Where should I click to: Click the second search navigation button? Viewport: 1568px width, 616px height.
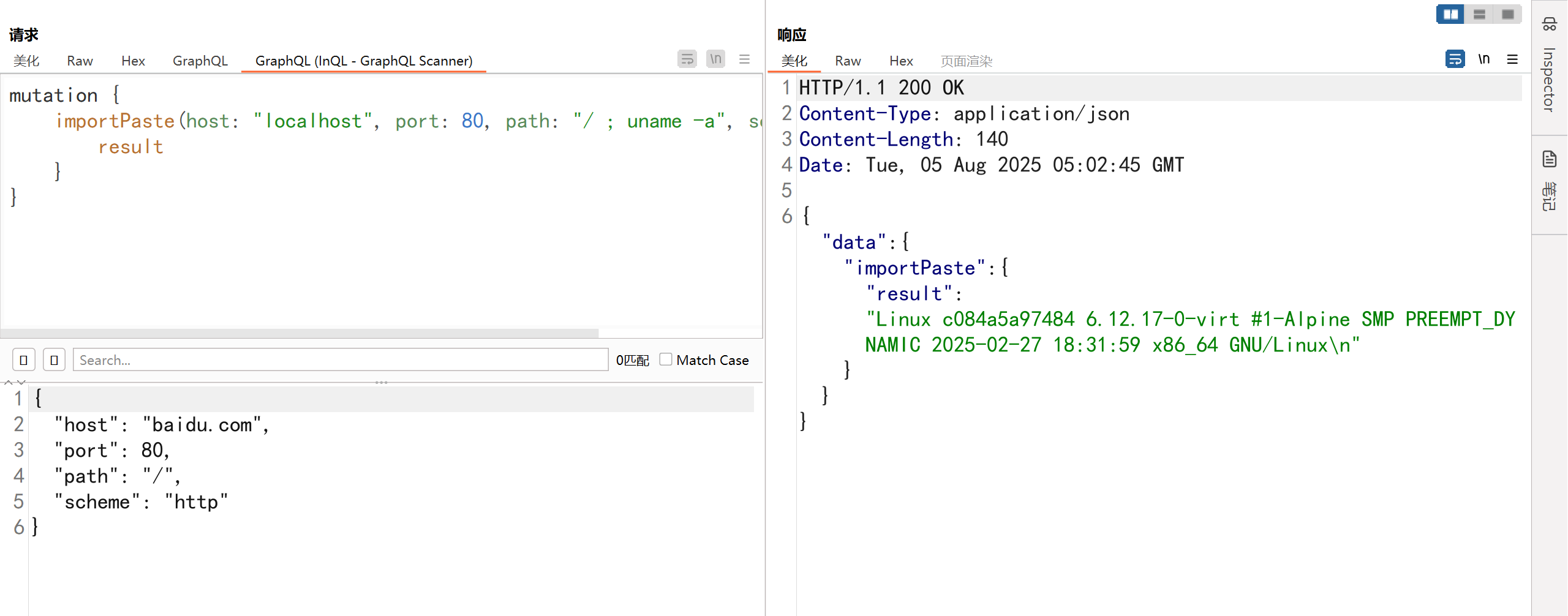[x=54, y=360]
